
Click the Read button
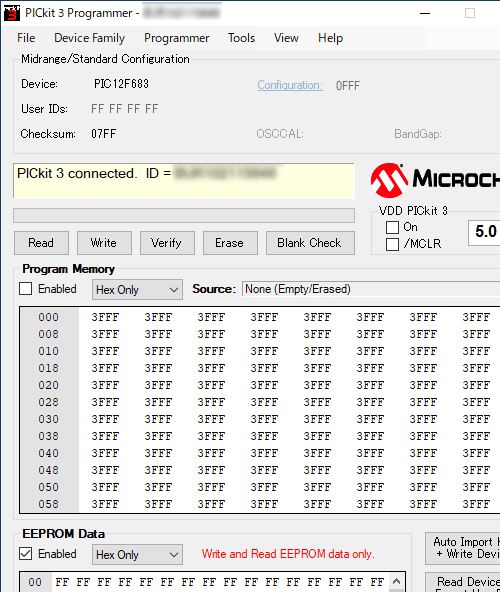pos(41,243)
